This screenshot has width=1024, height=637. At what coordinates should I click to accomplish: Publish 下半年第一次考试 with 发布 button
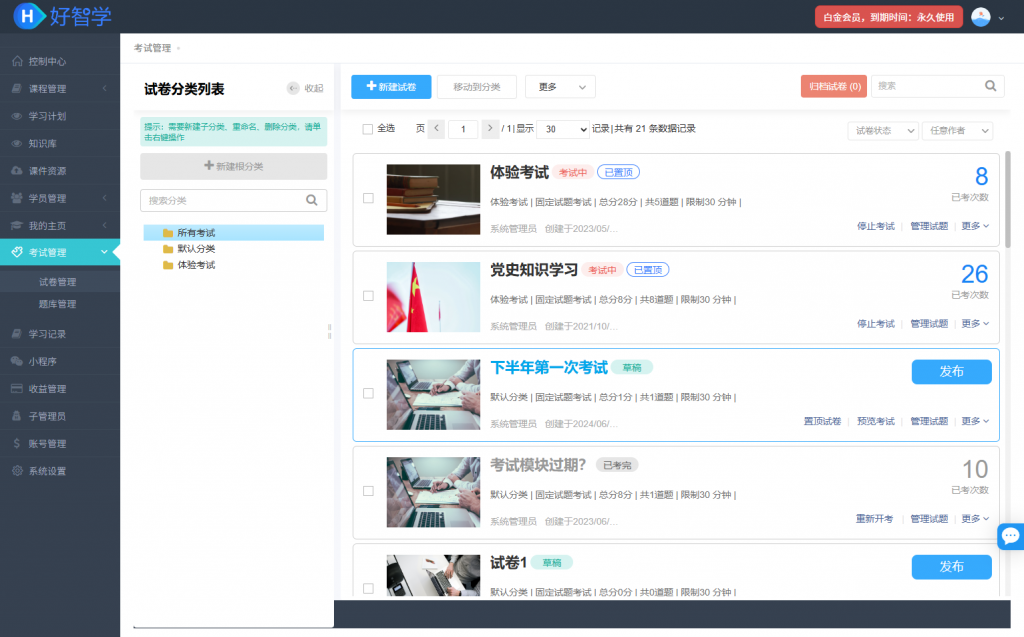point(951,371)
